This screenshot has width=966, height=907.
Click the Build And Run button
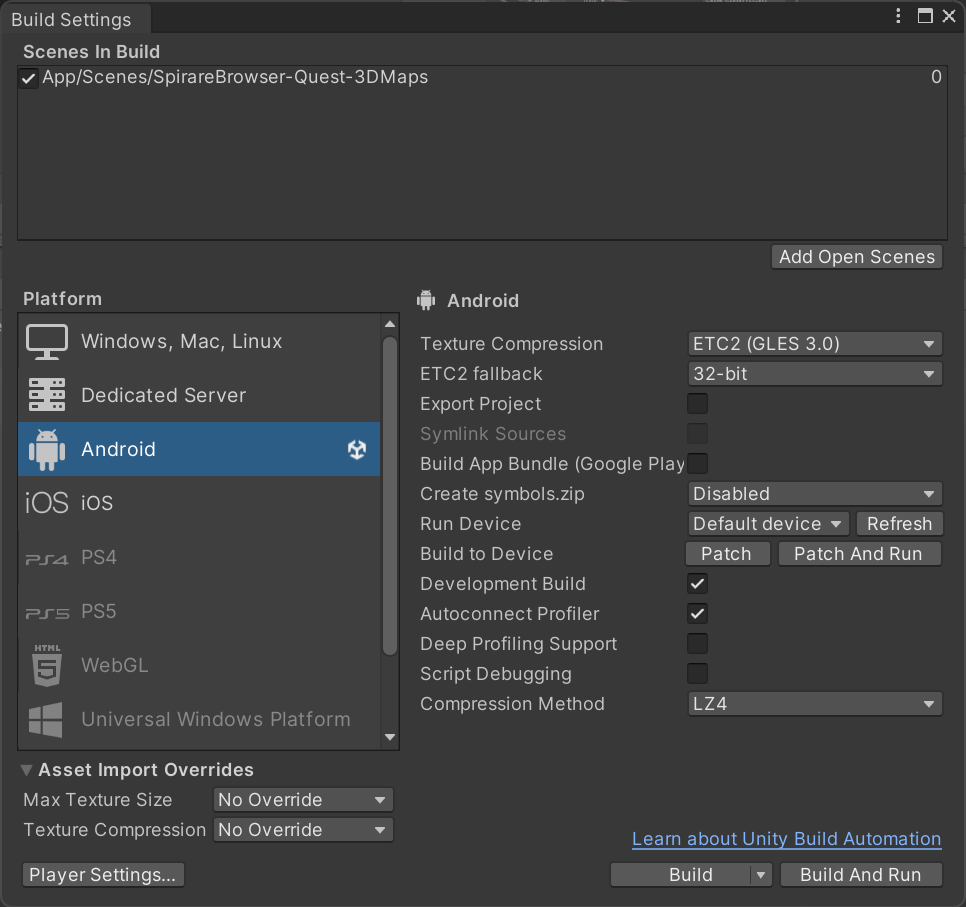click(861, 875)
